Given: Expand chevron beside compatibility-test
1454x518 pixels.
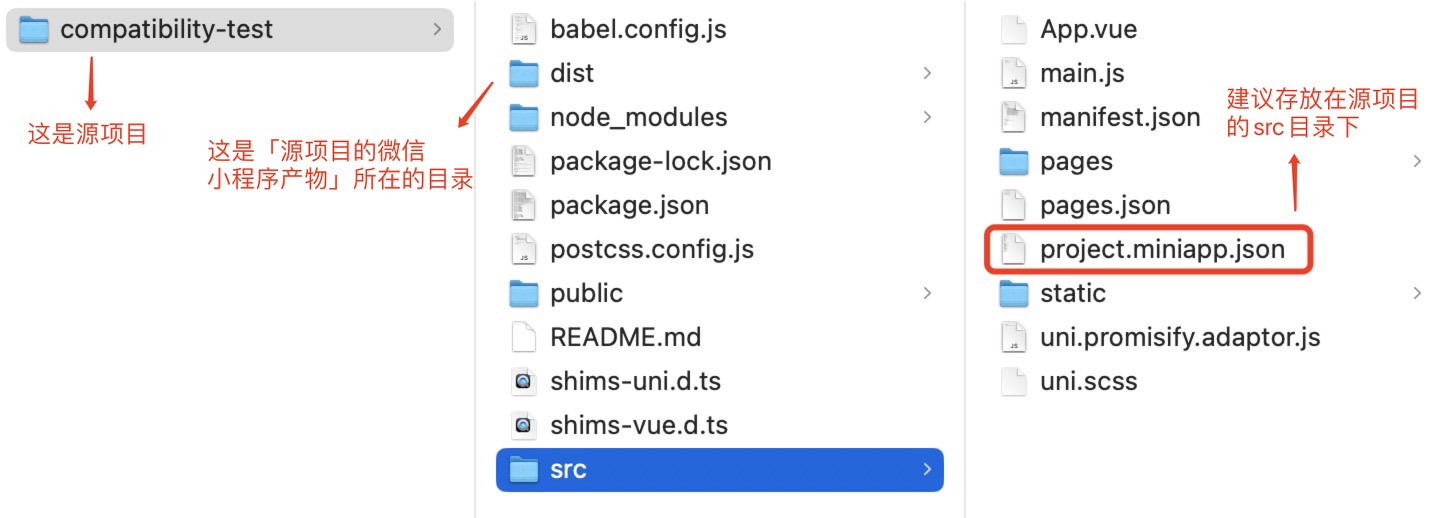Looking at the screenshot, I should coord(437,30).
